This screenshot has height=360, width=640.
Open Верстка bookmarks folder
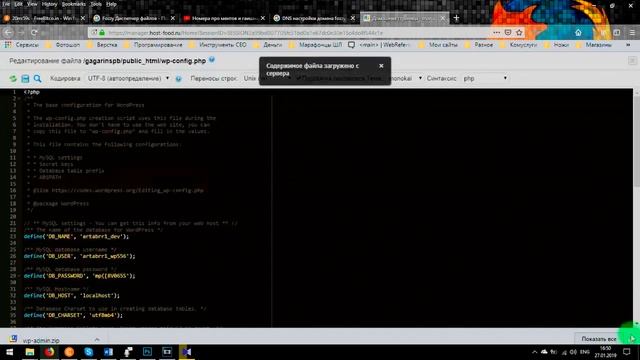pyautogui.click(x=102, y=45)
